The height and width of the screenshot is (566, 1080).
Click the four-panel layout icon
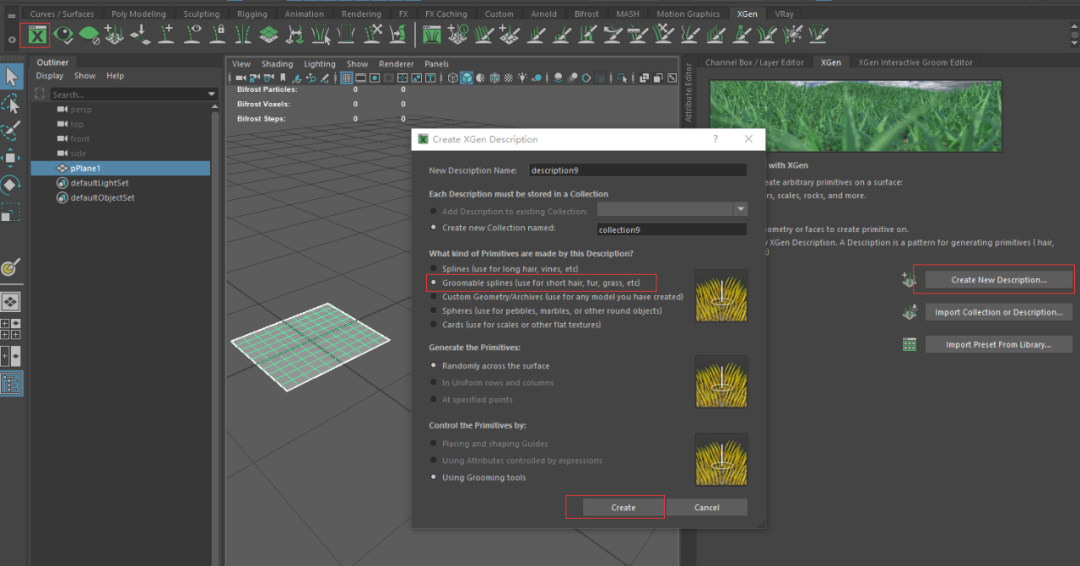point(11,328)
